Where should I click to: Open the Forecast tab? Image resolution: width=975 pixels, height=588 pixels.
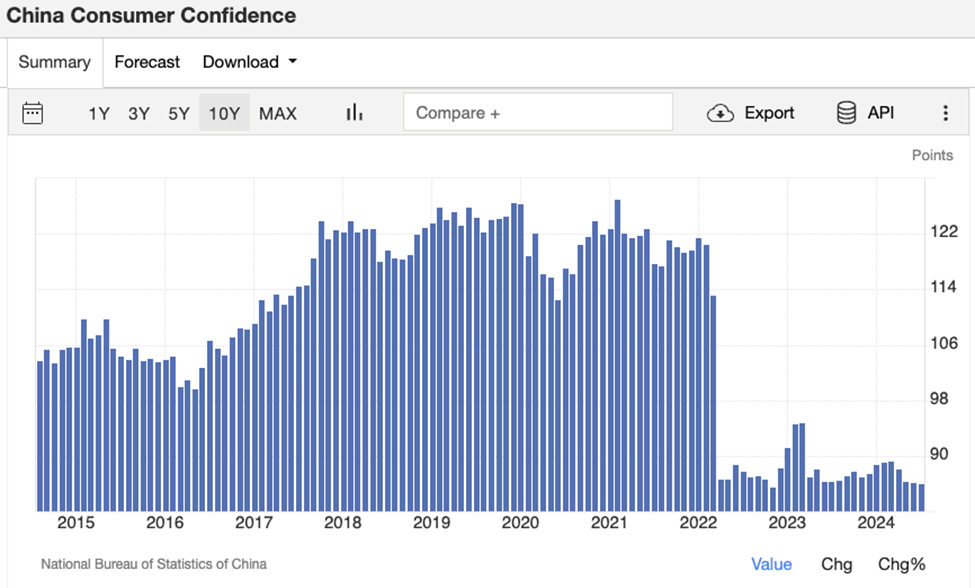[147, 62]
